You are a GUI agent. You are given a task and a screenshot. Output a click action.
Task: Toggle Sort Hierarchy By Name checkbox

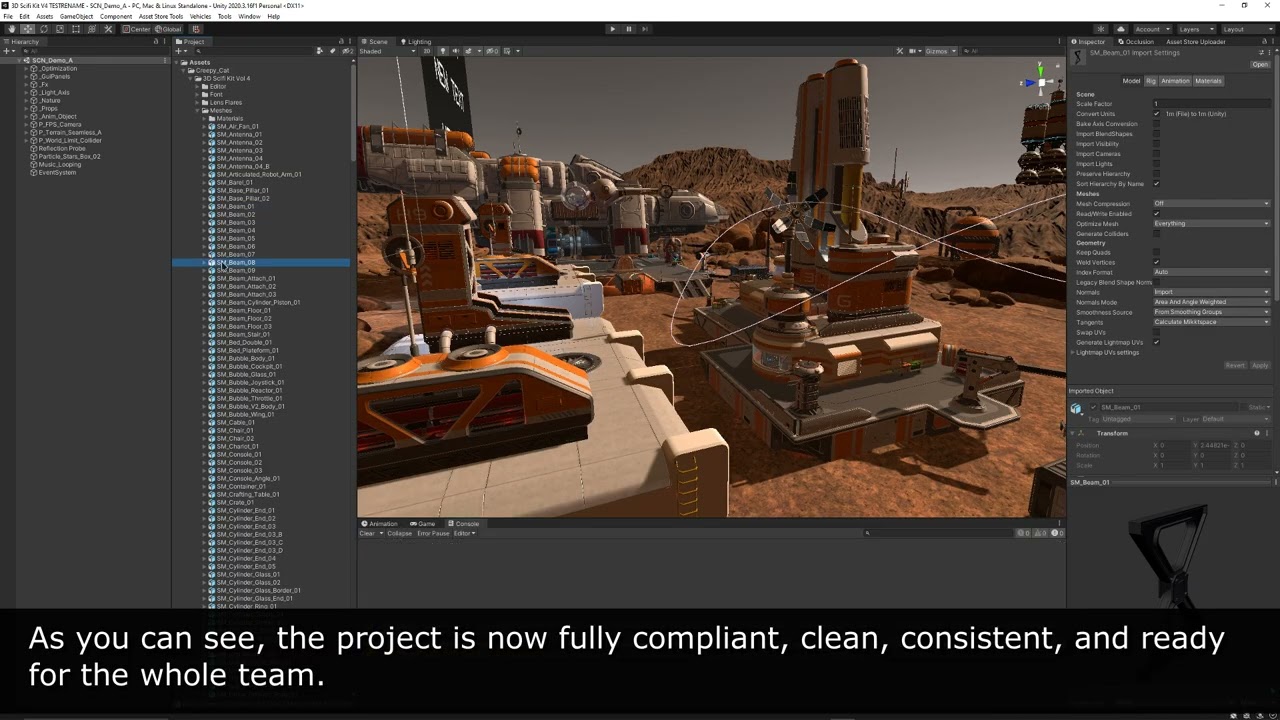click(1157, 184)
